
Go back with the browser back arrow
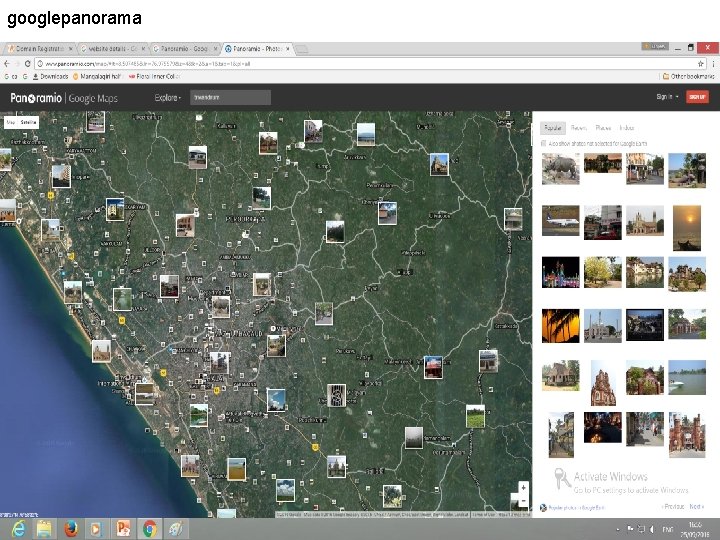[6, 63]
